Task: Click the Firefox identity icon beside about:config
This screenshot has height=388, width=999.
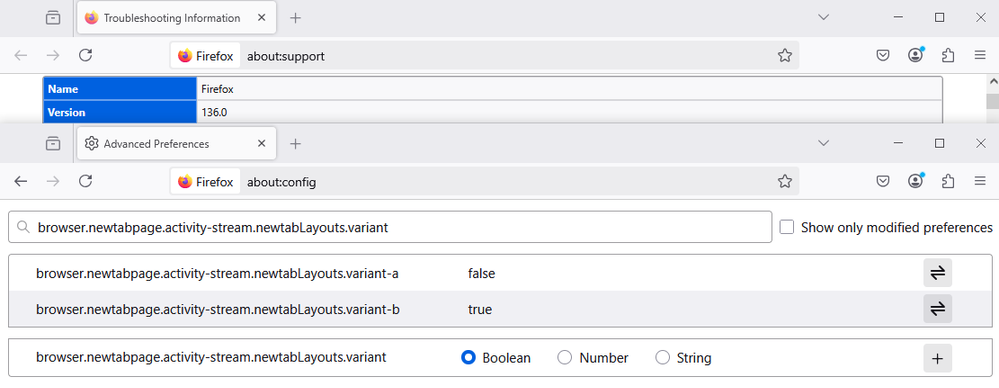Action: [x=205, y=182]
